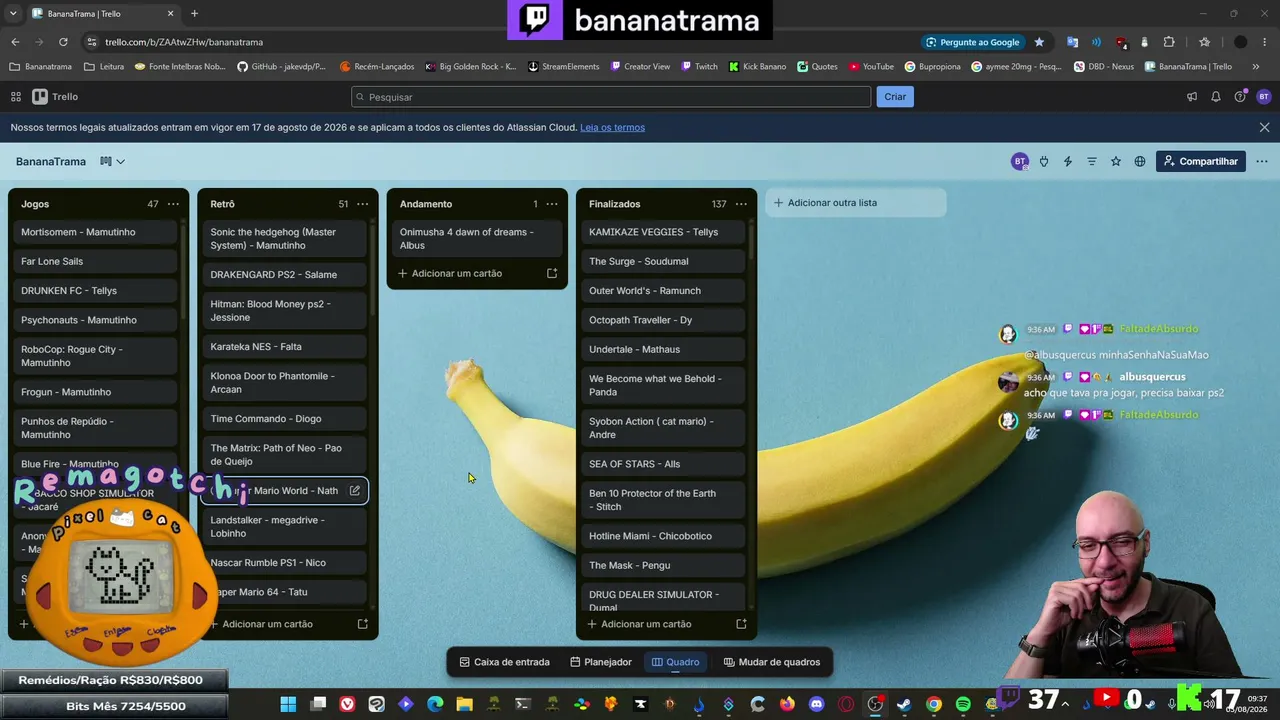The width and height of the screenshot is (1280, 720).
Task: Click the browser address bar URL
Action: pyautogui.click(x=184, y=42)
